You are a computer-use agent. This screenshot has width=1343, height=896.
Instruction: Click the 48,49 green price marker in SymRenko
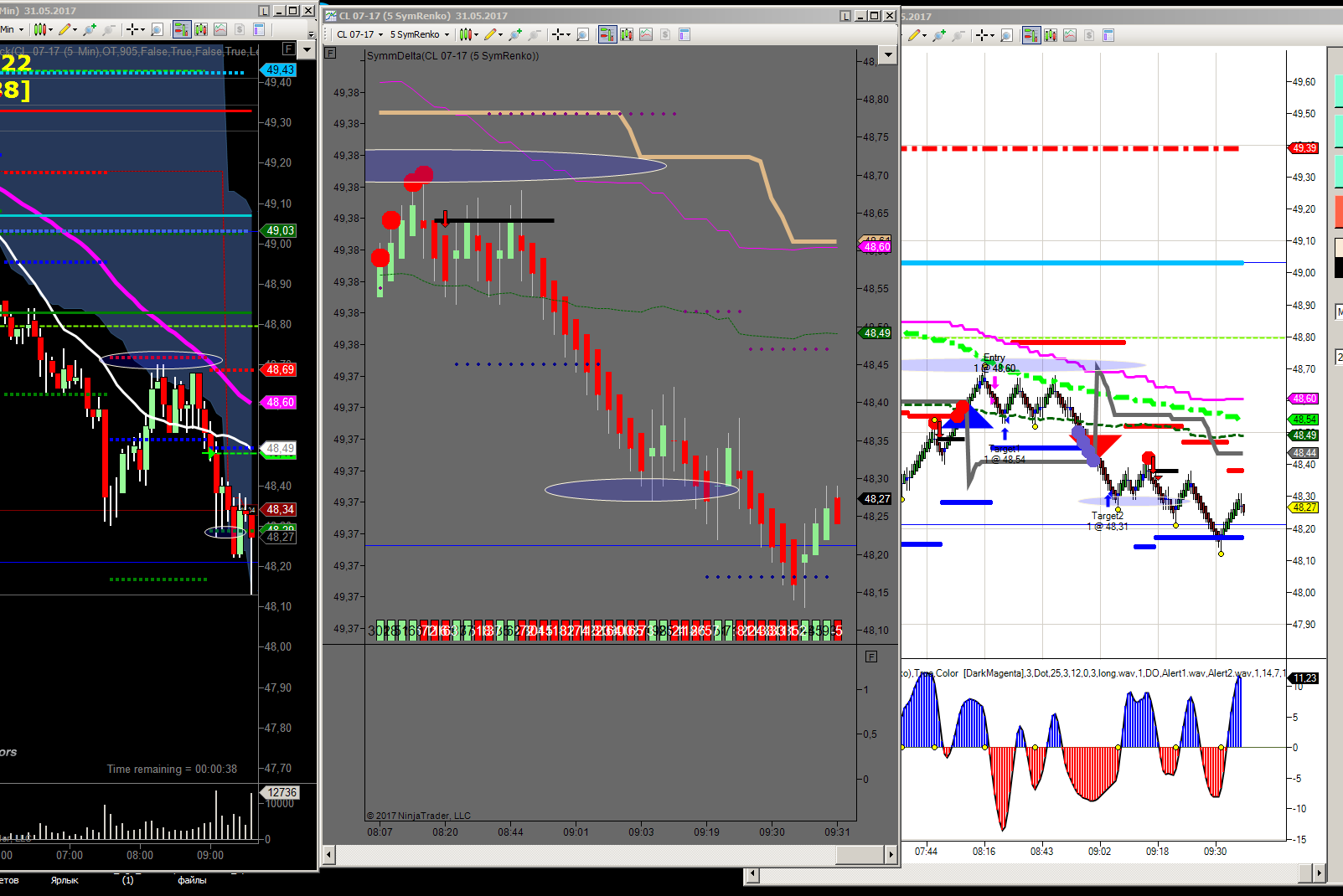pos(877,333)
